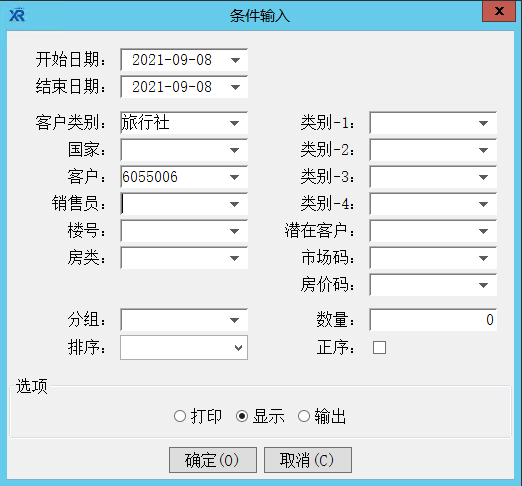Open the 结束日期 date picker dropdown
This screenshot has height=486, width=522.
235,87
